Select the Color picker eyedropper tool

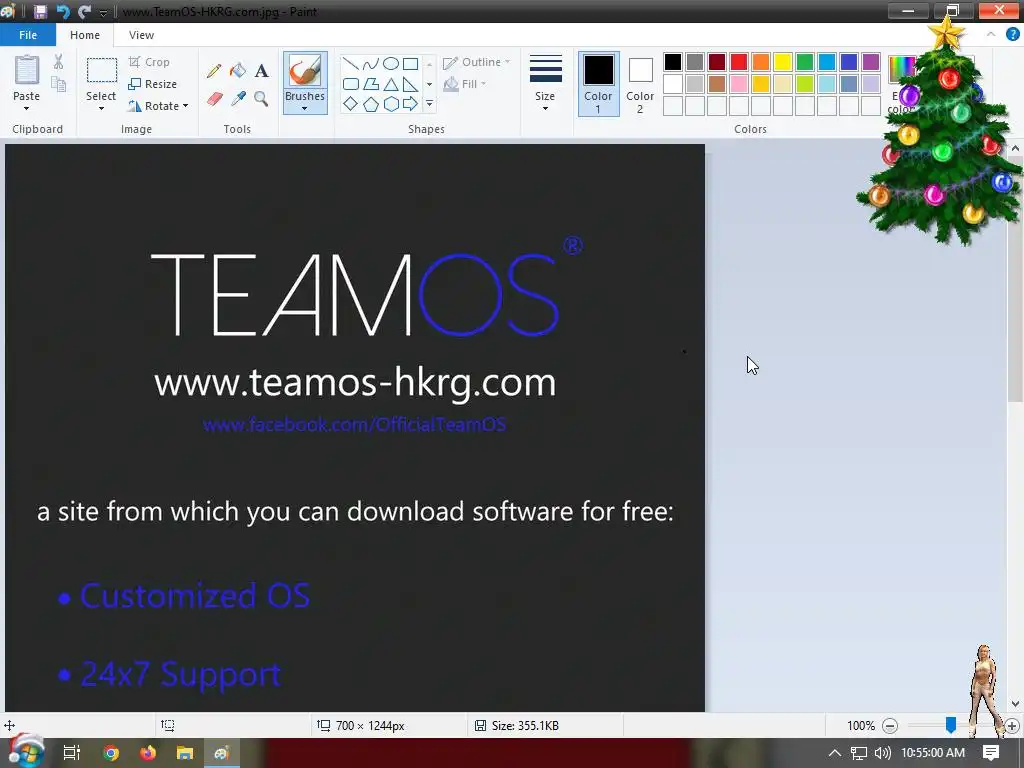point(238,99)
